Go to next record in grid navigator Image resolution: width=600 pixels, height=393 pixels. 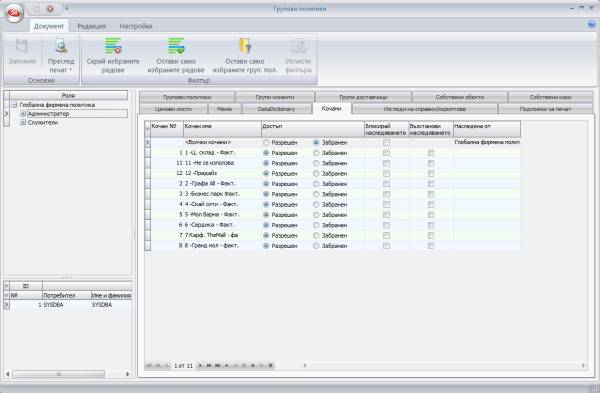200,366
